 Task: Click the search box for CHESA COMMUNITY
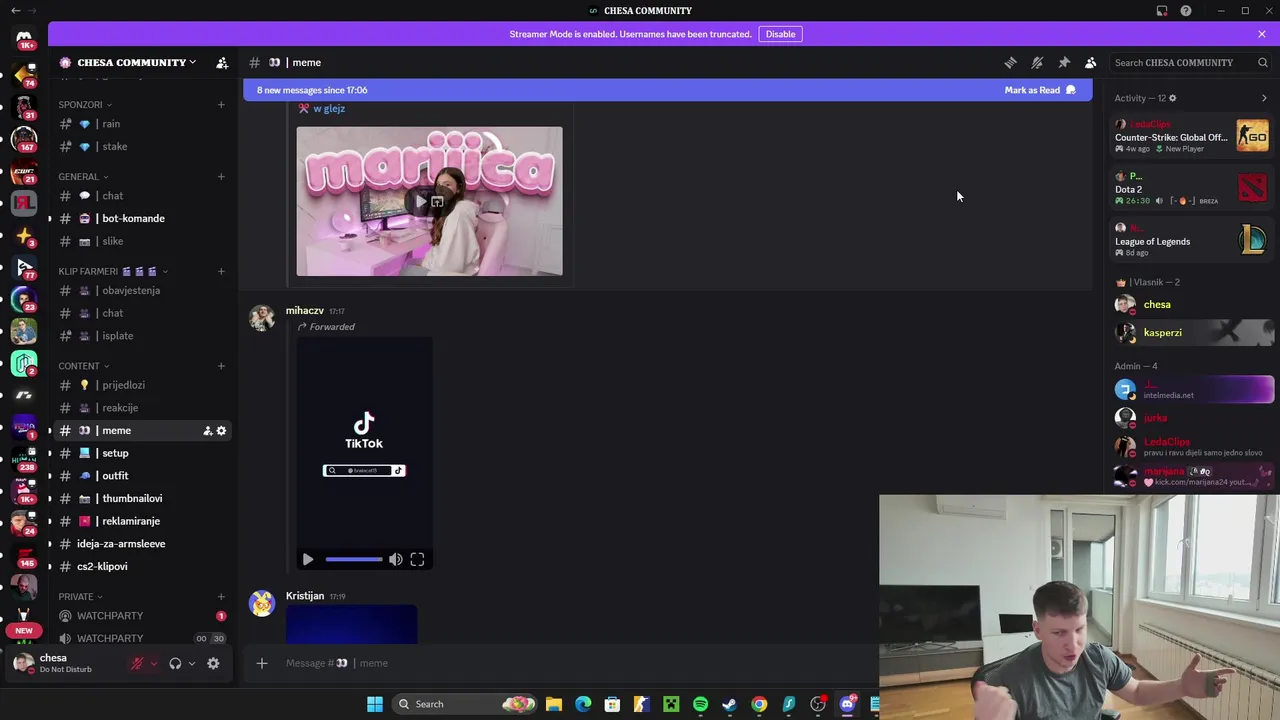pyautogui.click(x=1190, y=62)
